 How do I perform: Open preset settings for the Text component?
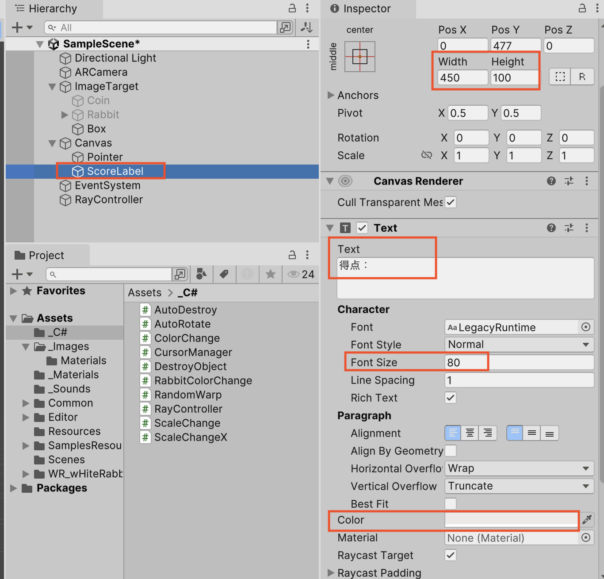coord(569,228)
